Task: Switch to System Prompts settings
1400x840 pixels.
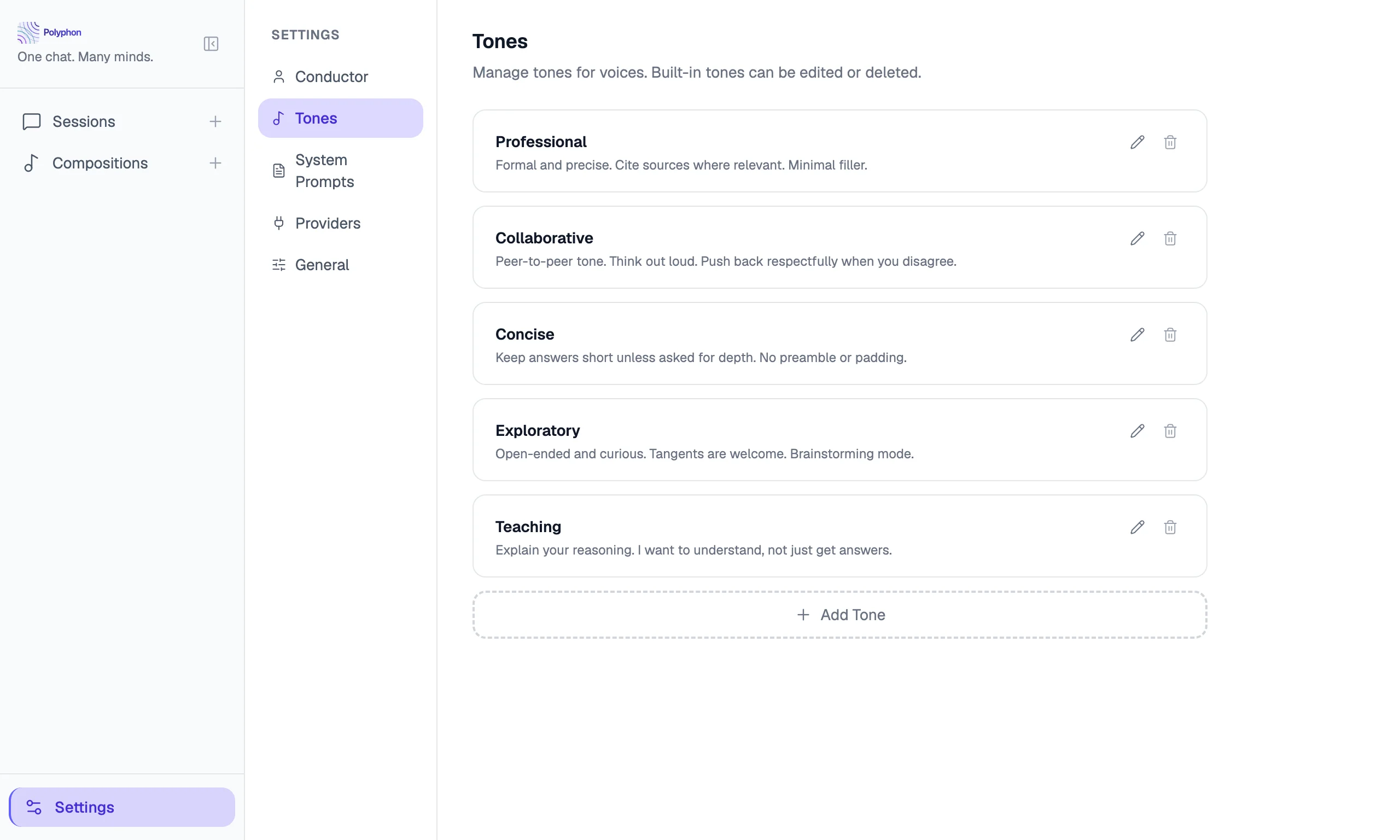Action: pyautogui.click(x=324, y=171)
